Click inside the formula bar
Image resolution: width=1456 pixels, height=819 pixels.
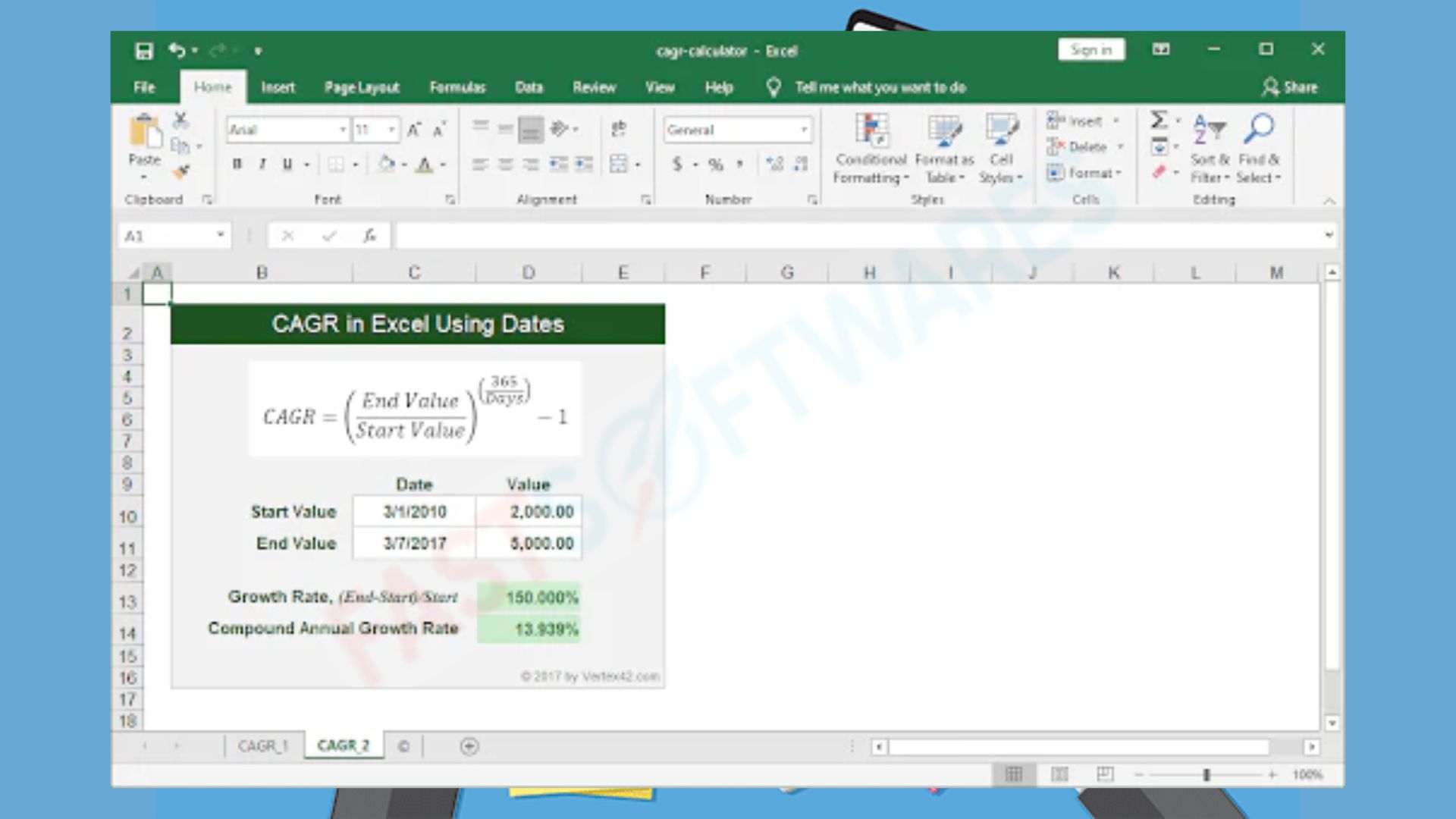click(x=858, y=236)
